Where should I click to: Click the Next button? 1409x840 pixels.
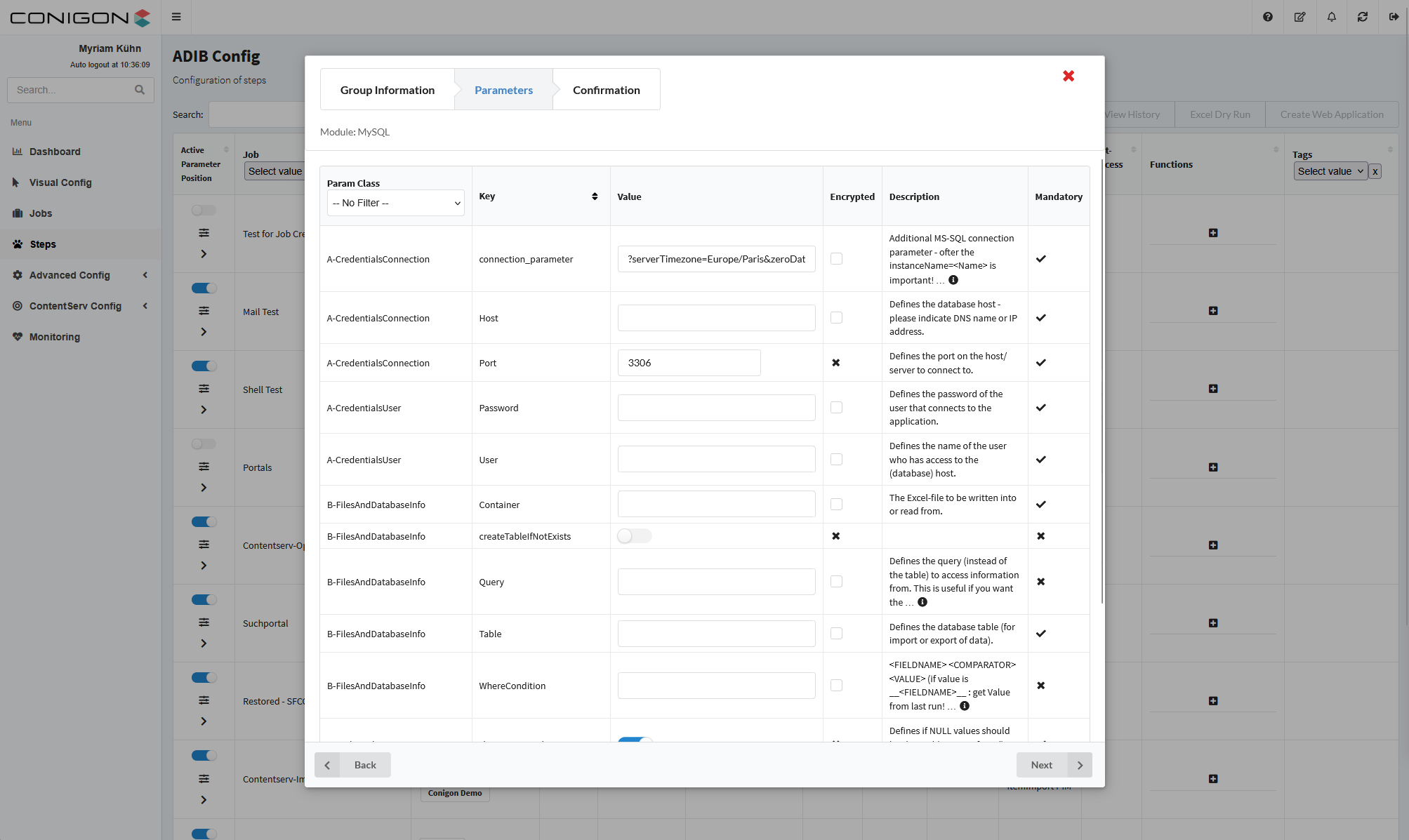(x=1053, y=765)
